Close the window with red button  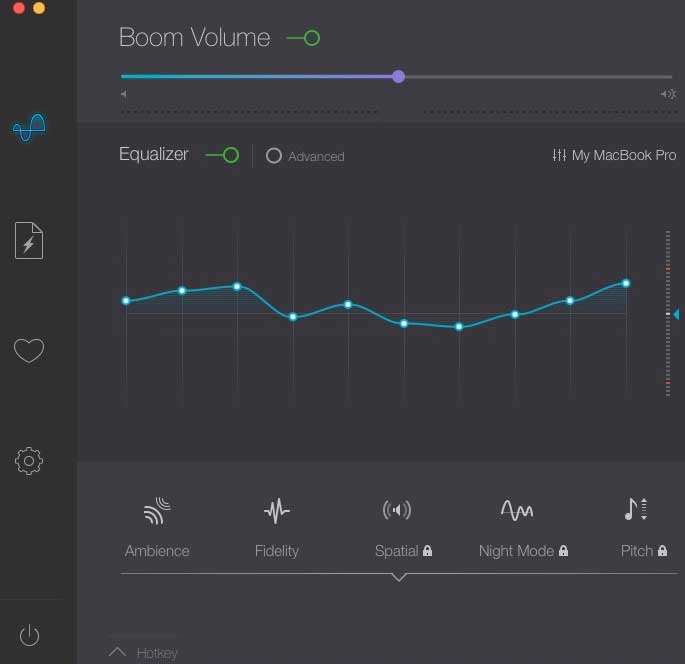coord(19,8)
